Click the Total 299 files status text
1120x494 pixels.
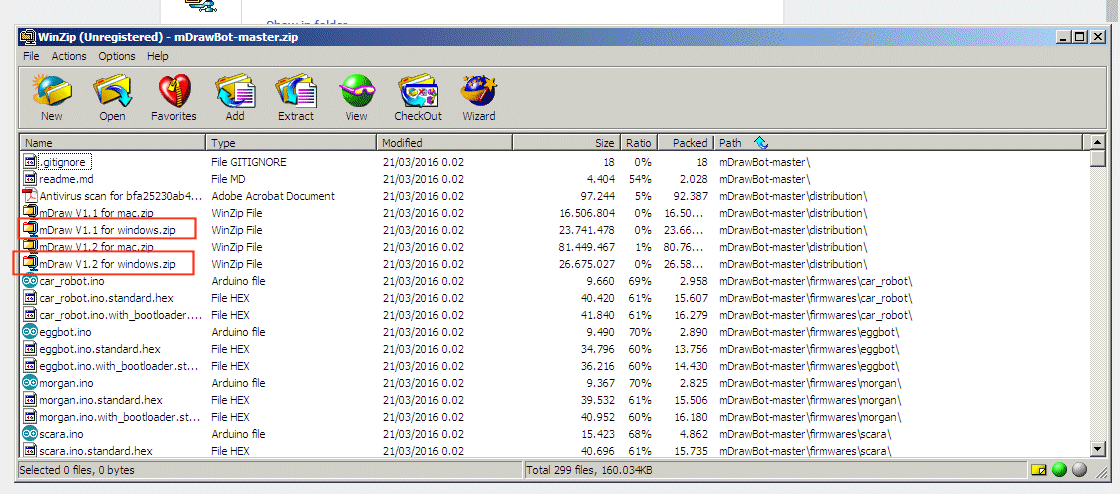coord(589,470)
